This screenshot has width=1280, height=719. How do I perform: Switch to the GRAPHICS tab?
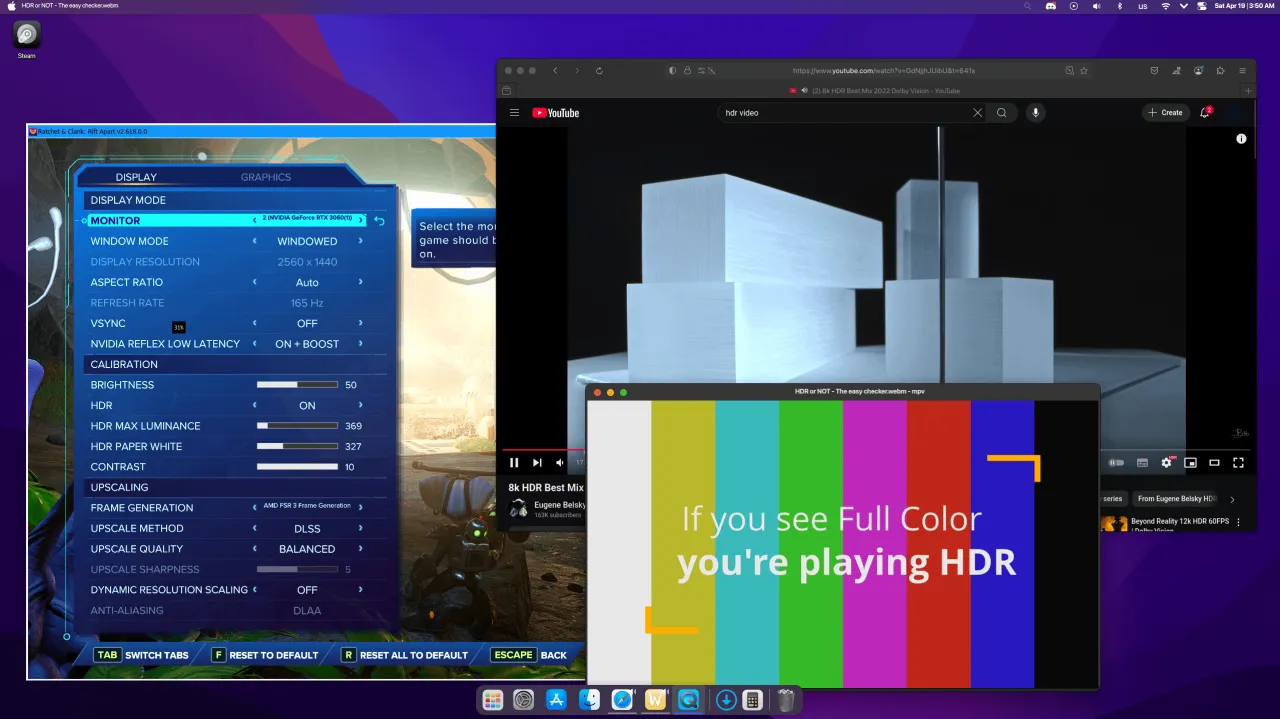click(x=266, y=177)
